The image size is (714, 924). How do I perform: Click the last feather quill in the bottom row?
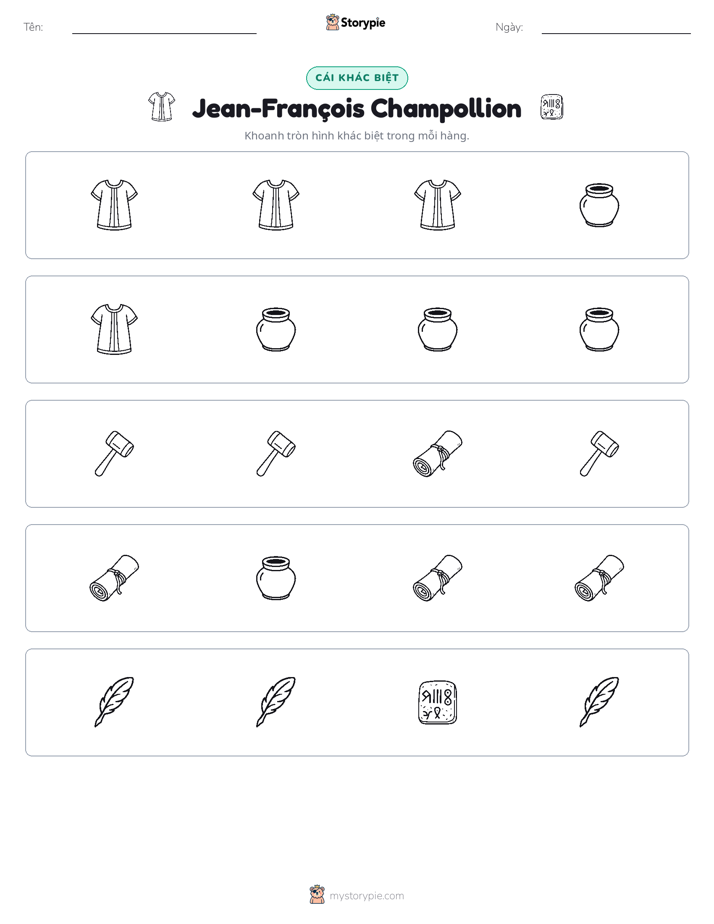tap(599, 701)
